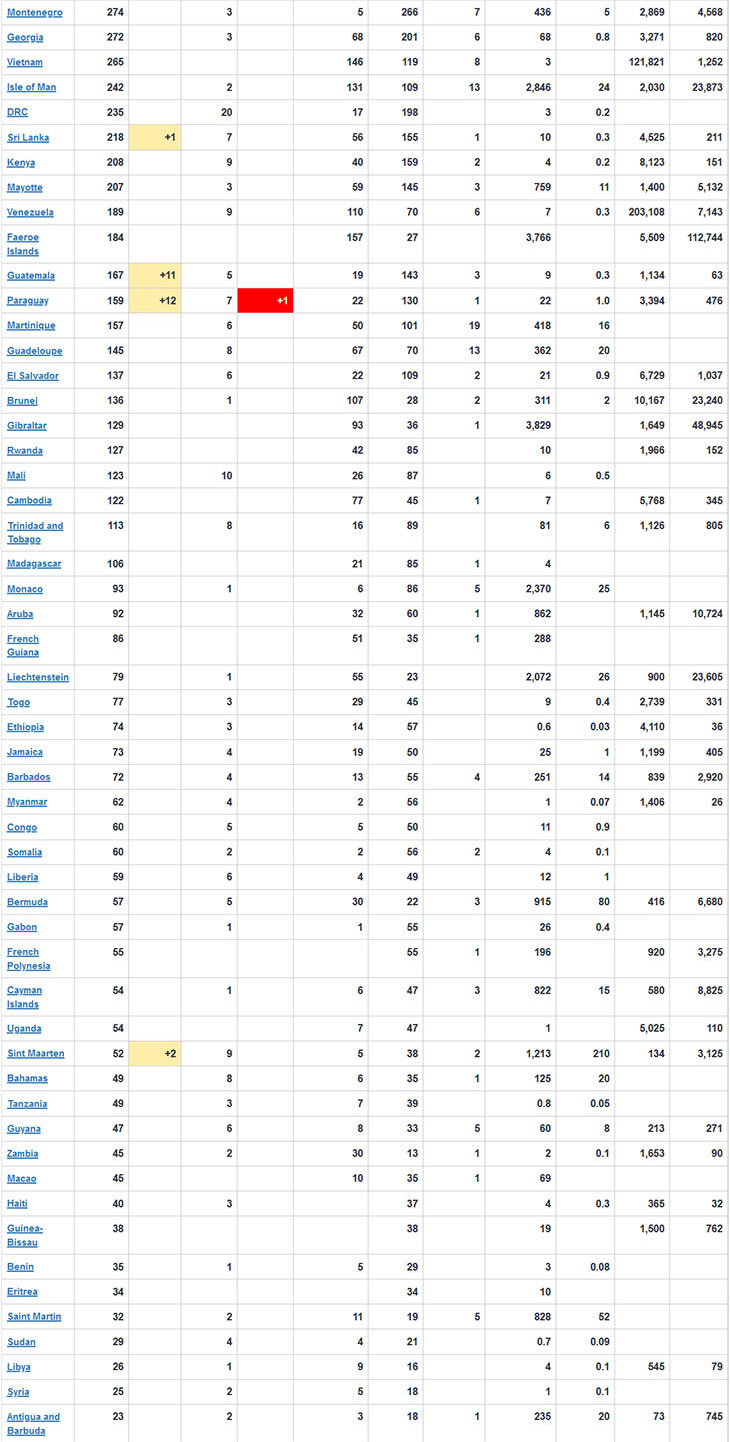Select the Sri Lanka link
Image resolution: width=730 pixels, height=1442 pixels.
28,137
